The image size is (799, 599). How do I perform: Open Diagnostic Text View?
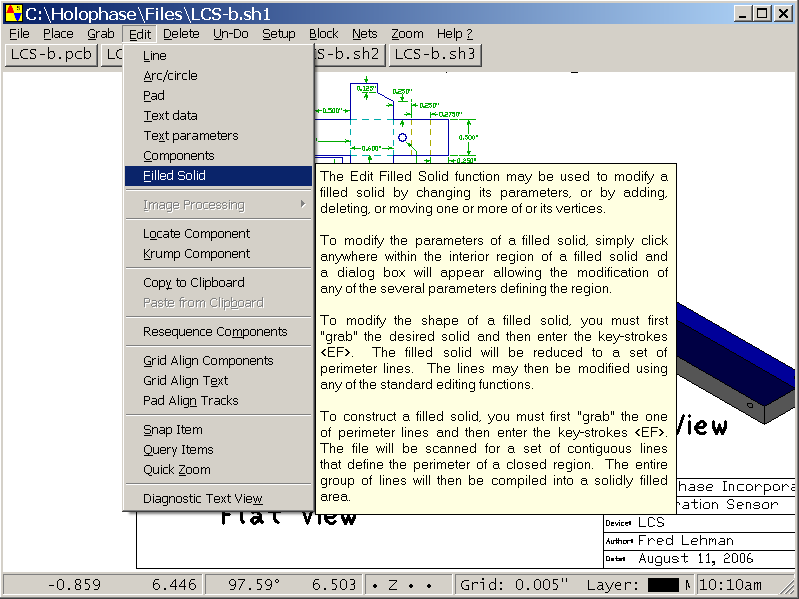point(202,499)
